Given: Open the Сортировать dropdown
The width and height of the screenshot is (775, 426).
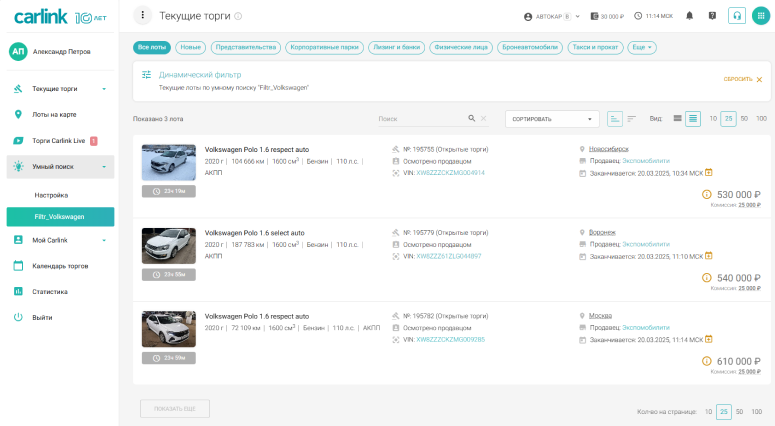Looking at the screenshot, I should pos(551,119).
